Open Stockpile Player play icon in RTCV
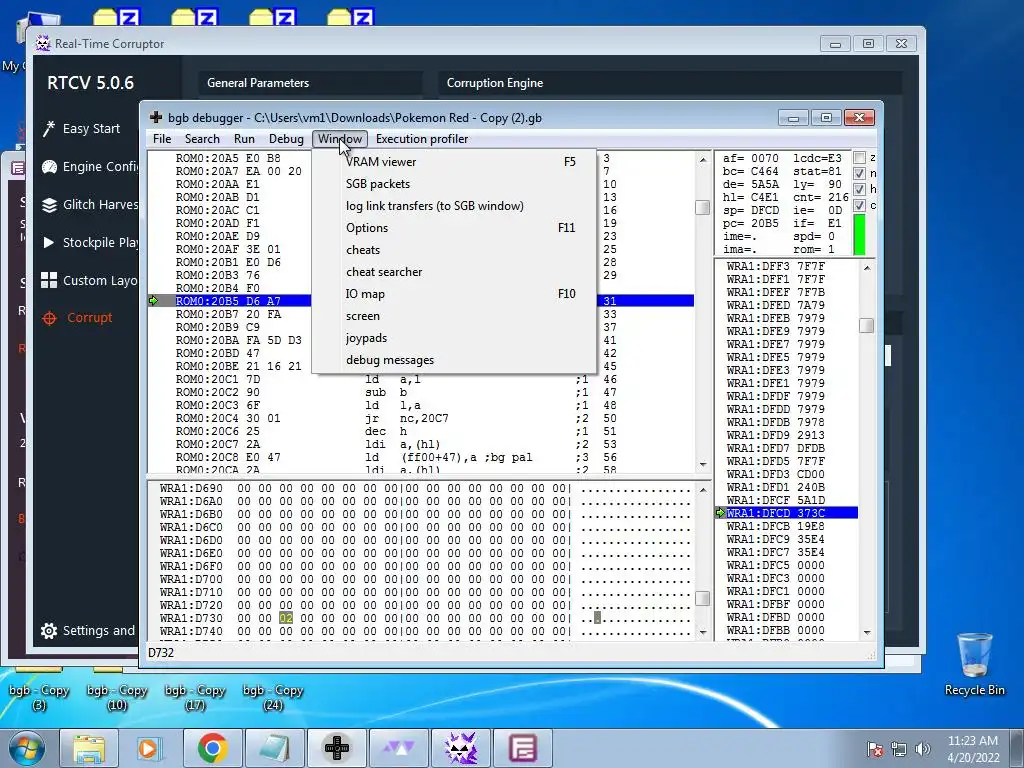 tap(48, 242)
